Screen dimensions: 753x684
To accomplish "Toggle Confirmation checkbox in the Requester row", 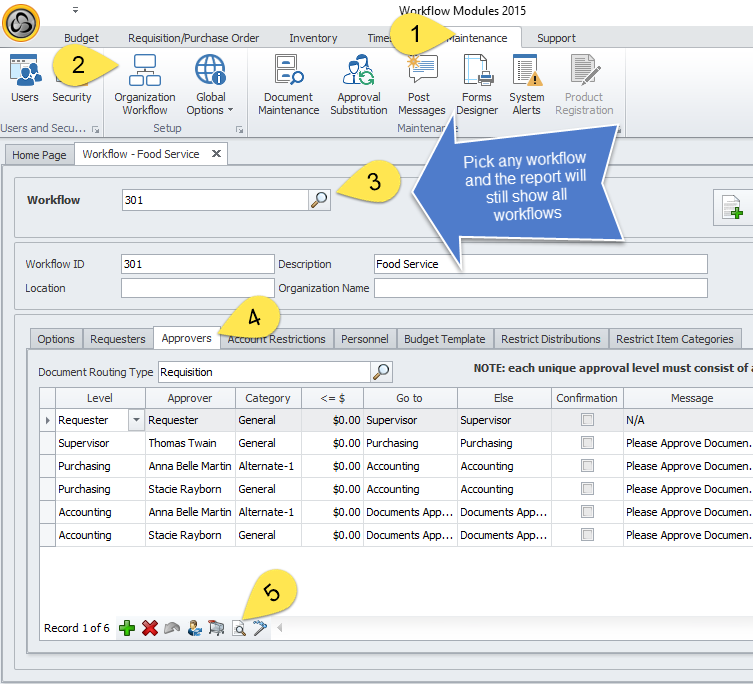I will click(587, 420).
